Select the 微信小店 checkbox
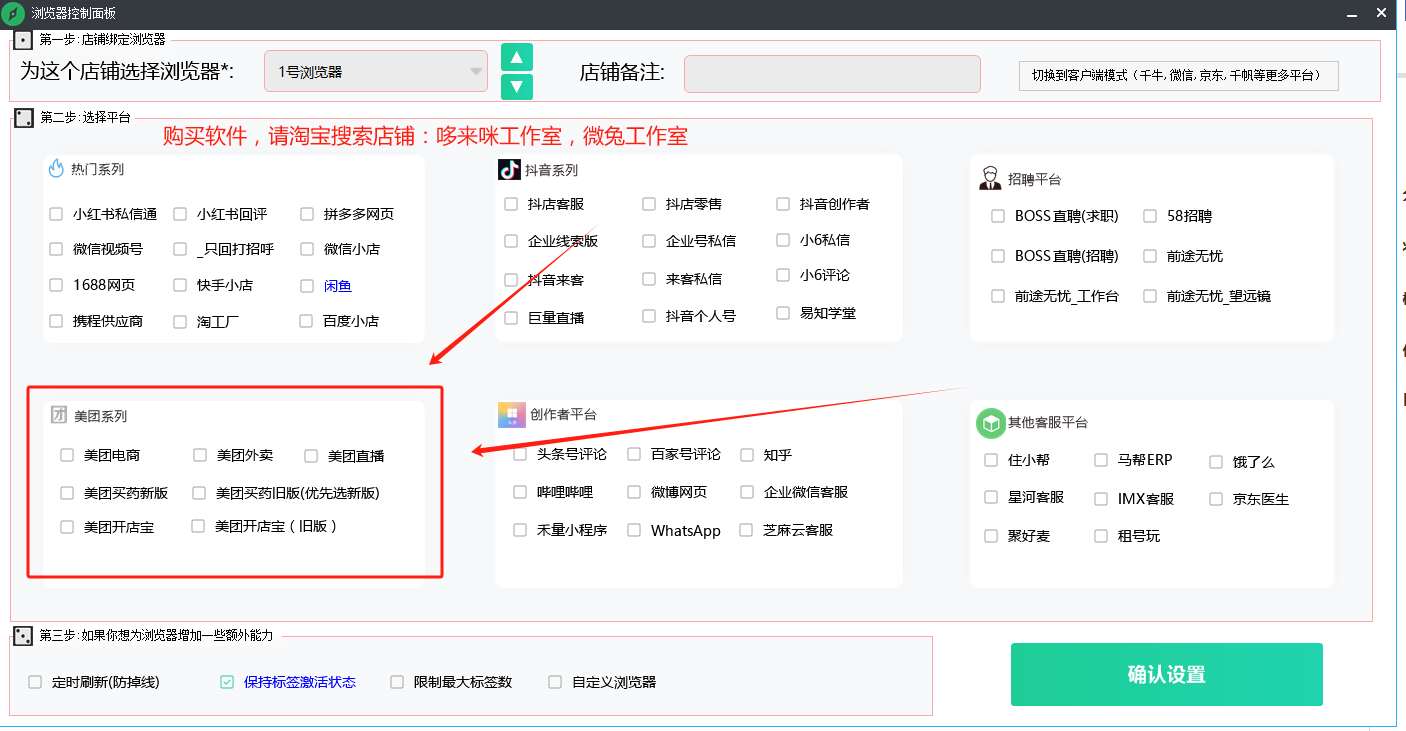Screen dimensions: 1406x731 click(306, 249)
